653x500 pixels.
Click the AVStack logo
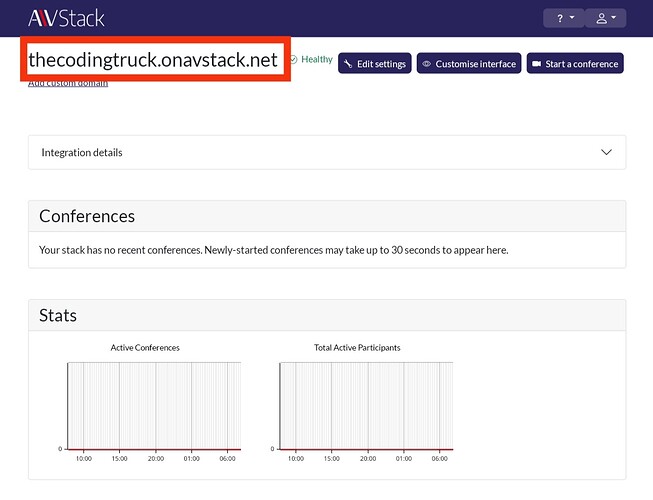[x=66, y=18]
